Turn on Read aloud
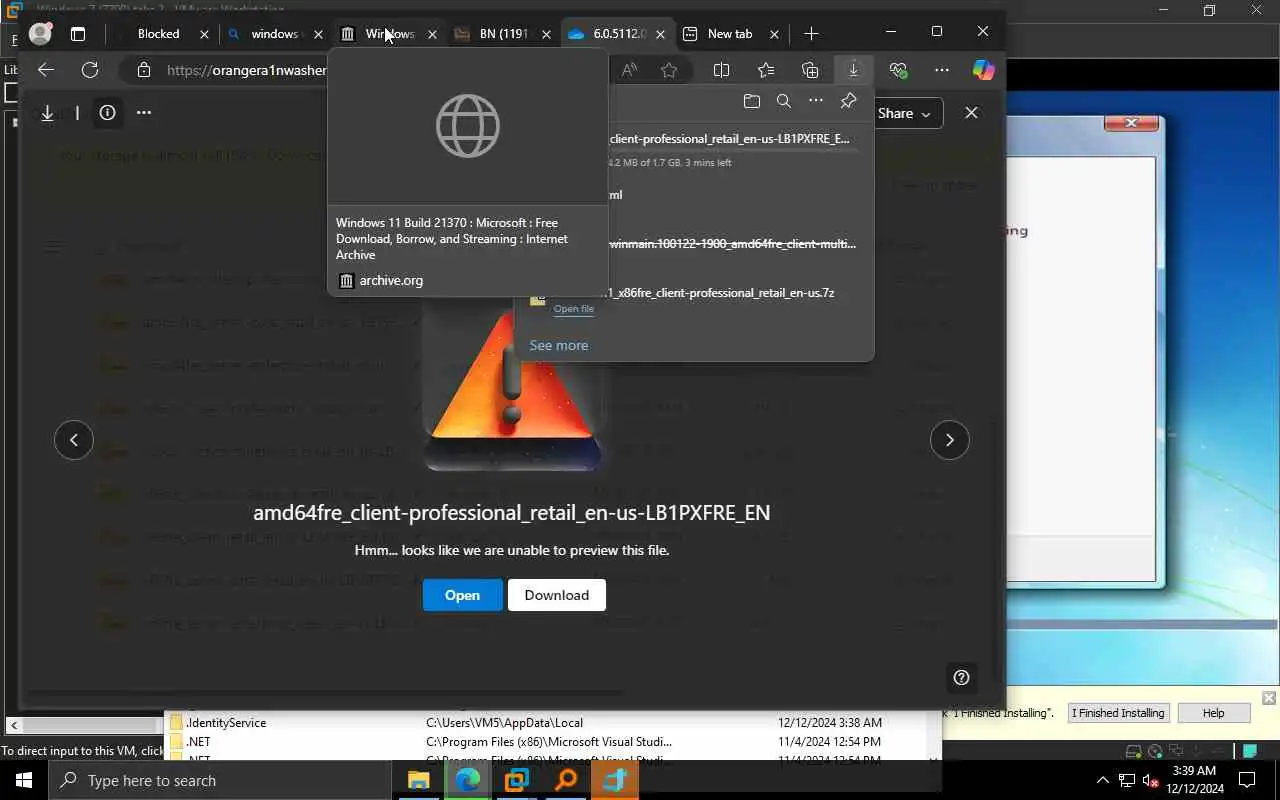Screen dimensions: 1280x800 coord(629,70)
